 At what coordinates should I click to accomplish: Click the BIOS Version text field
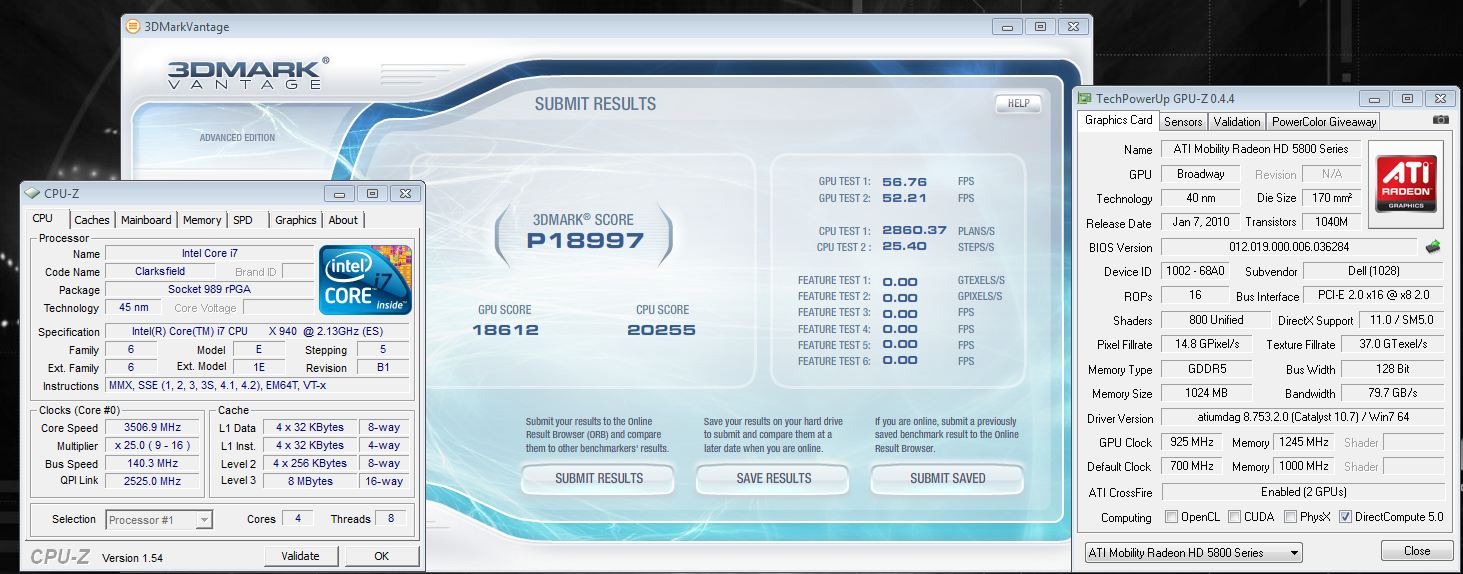click(1288, 247)
